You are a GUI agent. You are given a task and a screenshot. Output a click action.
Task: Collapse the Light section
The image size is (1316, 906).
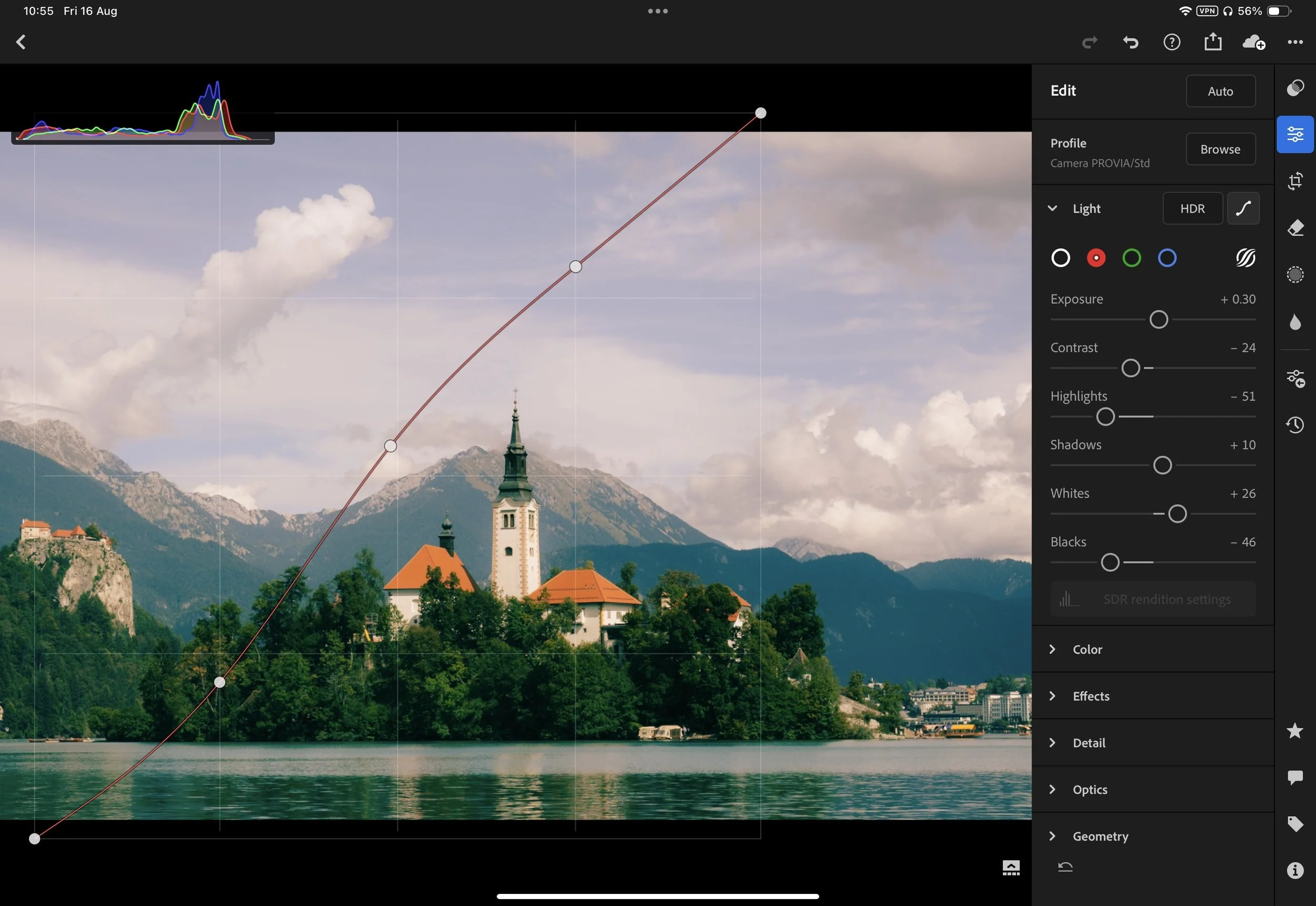tap(1052, 208)
